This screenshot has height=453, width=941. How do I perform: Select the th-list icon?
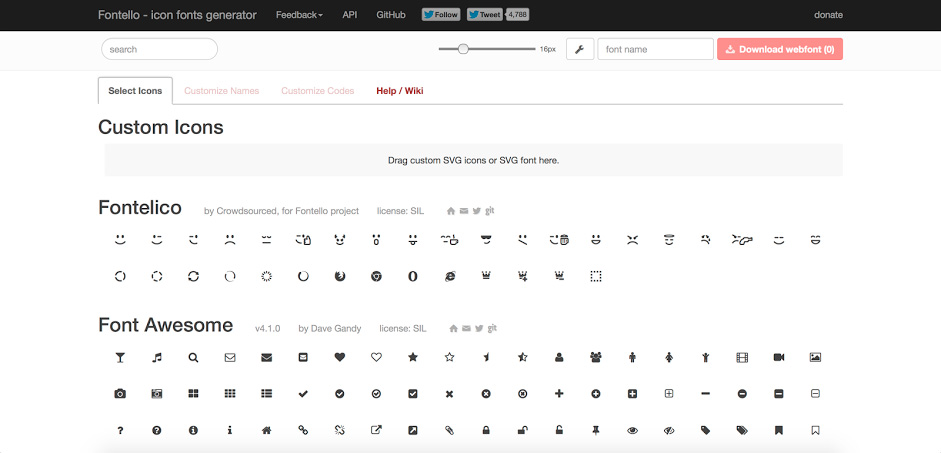[266, 394]
